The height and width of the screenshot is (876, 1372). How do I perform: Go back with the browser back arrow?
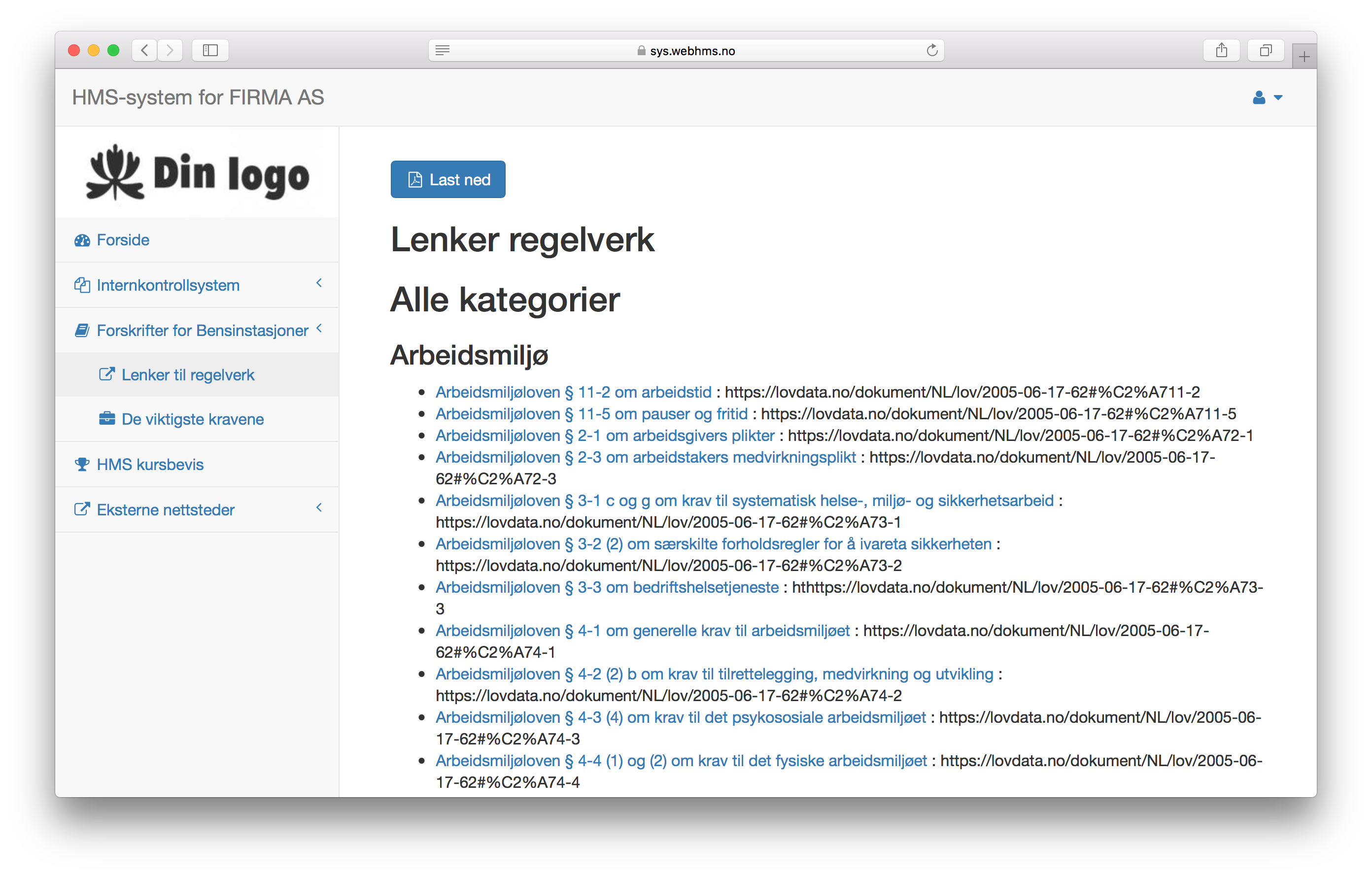click(145, 51)
